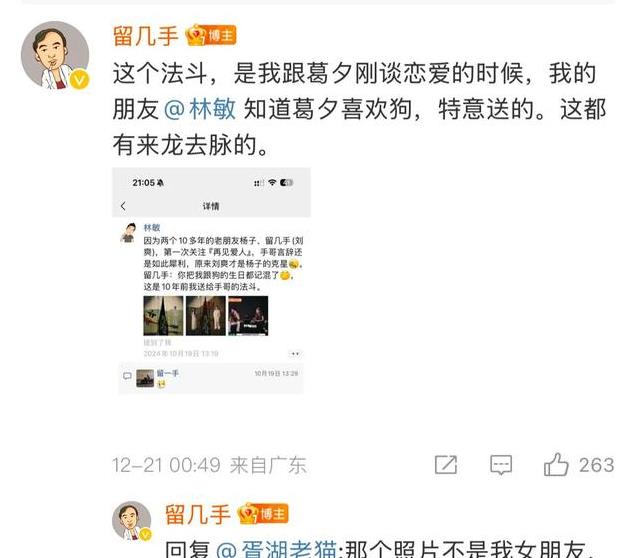The image size is (636, 558).
Task: Tap back arrow in embedded 详情 screenshot
Action: pyautogui.click(x=123, y=206)
